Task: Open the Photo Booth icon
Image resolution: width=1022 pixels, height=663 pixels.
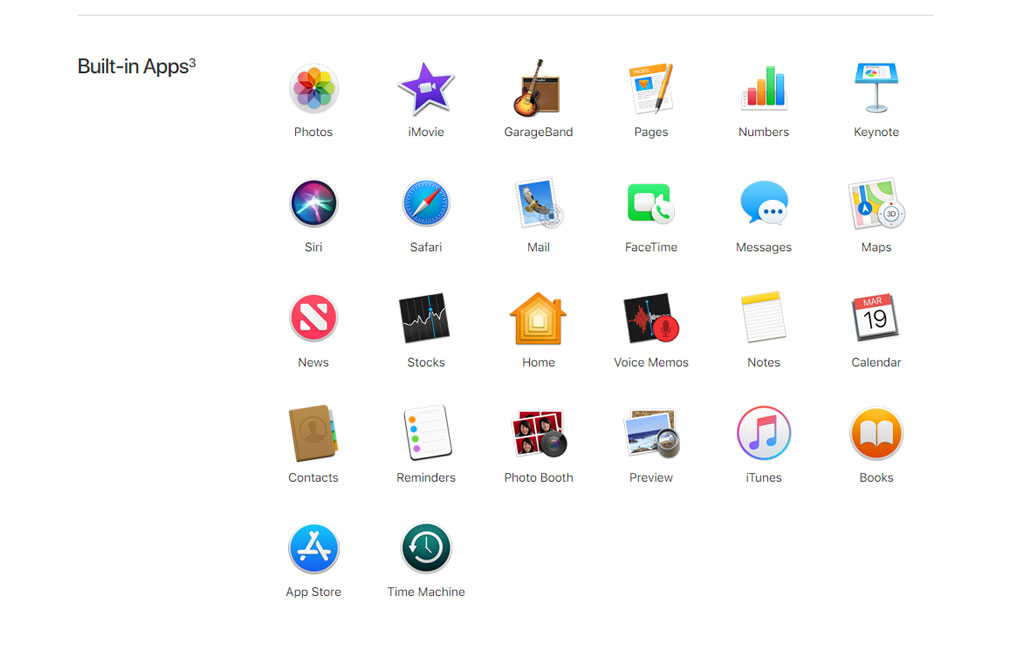Action: pyautogui.click(x=540, y=433)
